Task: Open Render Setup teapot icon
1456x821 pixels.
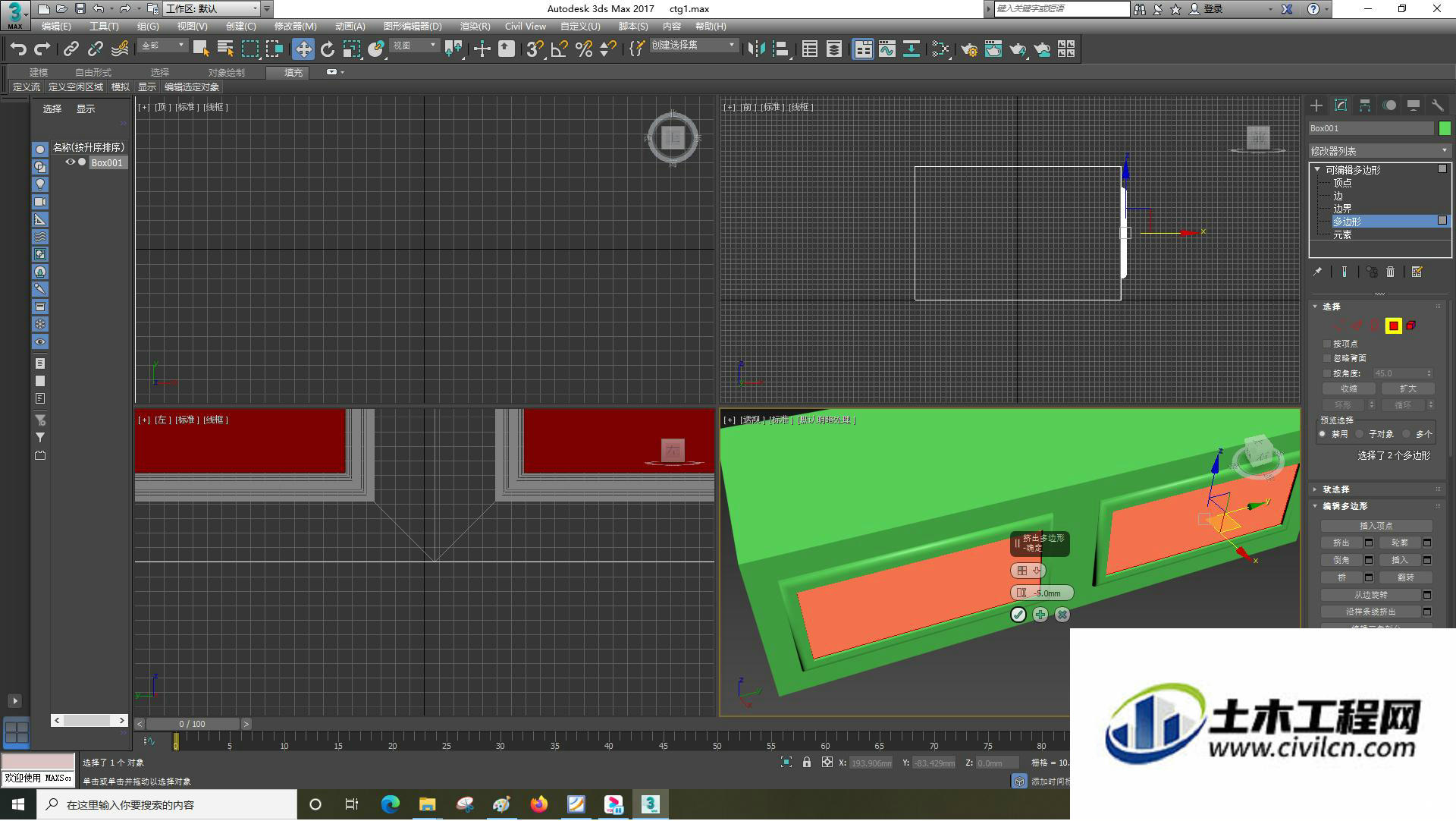Action: pos(969,49)
